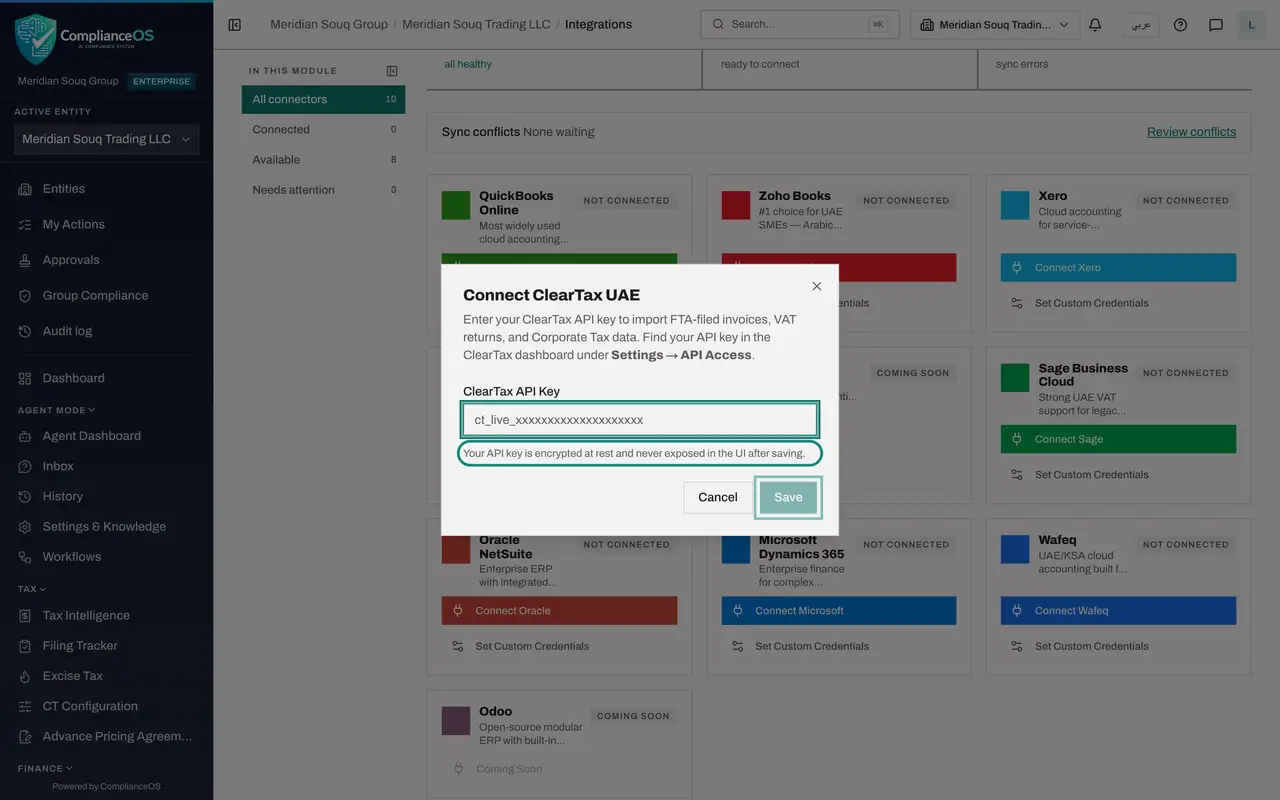The image size is (1280, 800).
Task: Collapse the Agent Mode section
Action: [x=57, y=410]
